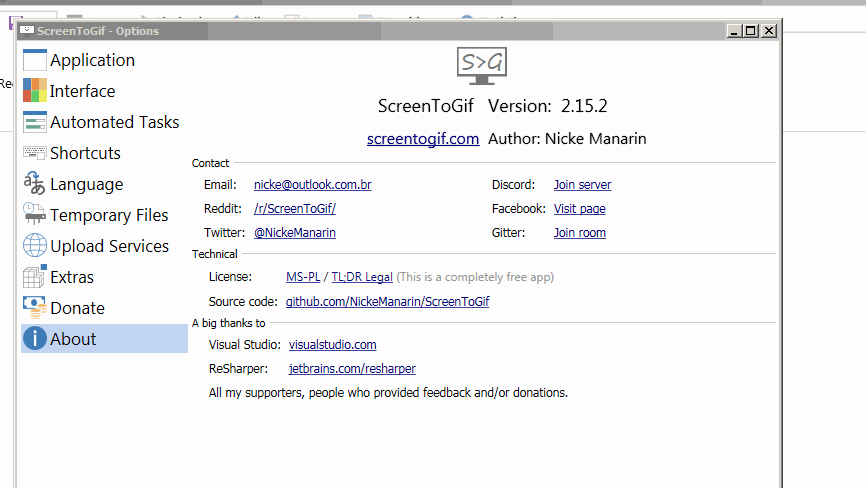866x488 pixels.
Task: Click the ScreenToGif S>G monitor logo
Action: coord(482,66)
